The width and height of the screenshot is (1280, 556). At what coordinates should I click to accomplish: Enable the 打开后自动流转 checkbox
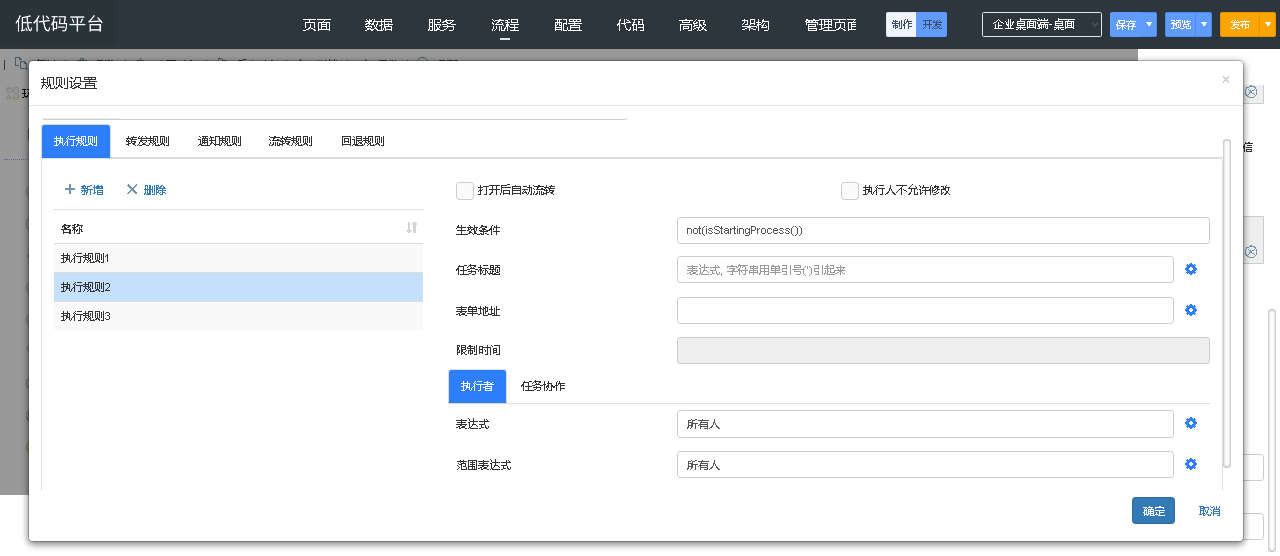point(465,190)
